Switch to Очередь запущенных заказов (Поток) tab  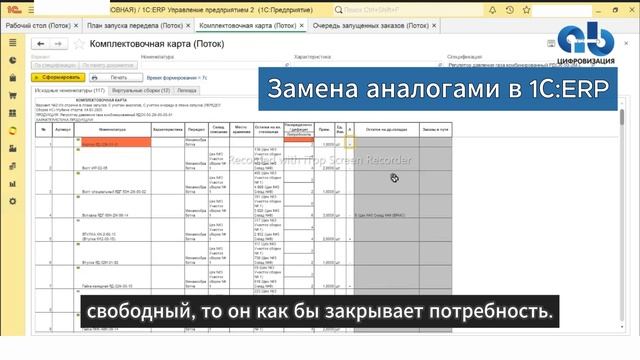pyautogui.click(x=371, y=25)
